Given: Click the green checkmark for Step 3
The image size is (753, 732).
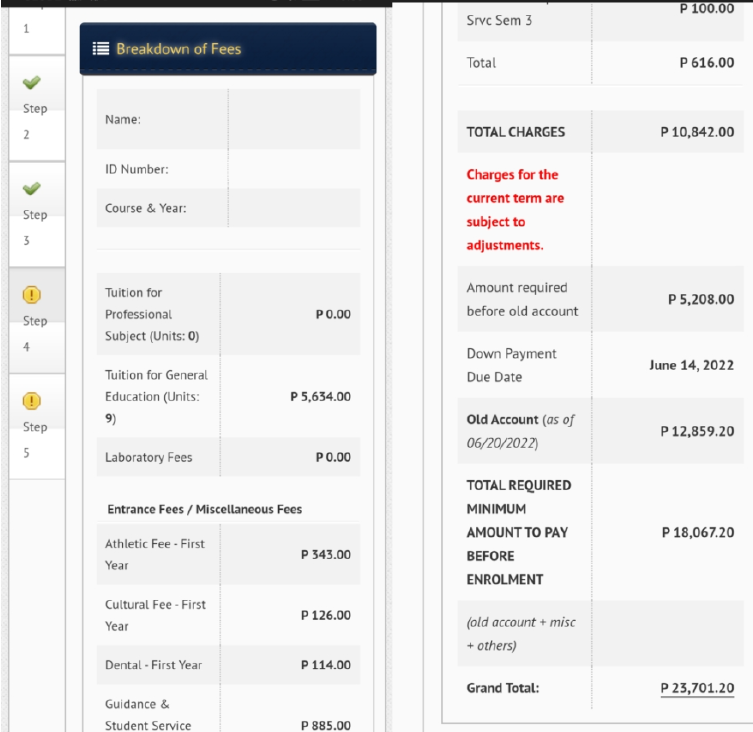Looking at the screenshot, I should (x=32, y=189).
